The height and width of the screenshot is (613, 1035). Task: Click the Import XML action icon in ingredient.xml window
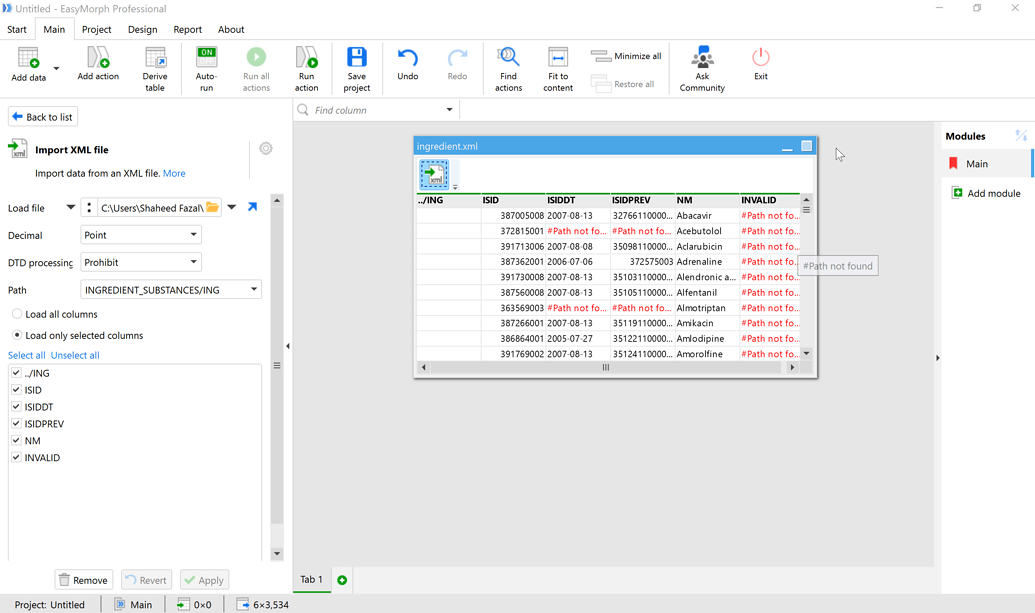point(433,173)
